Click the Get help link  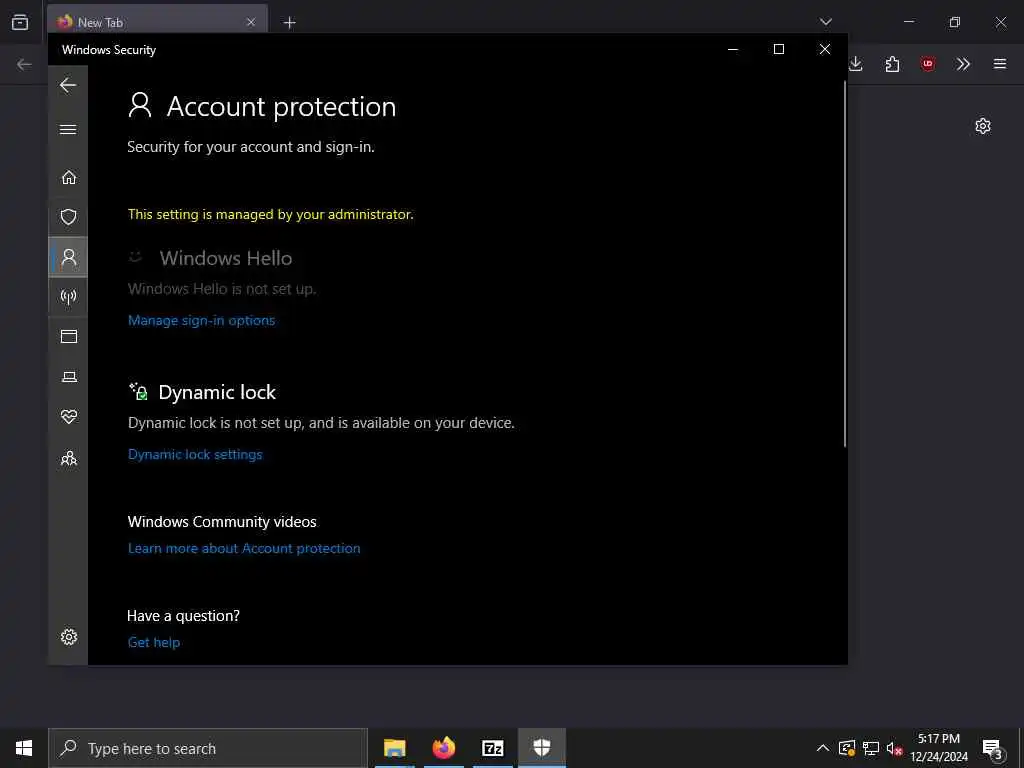click(x=153, y=643)
